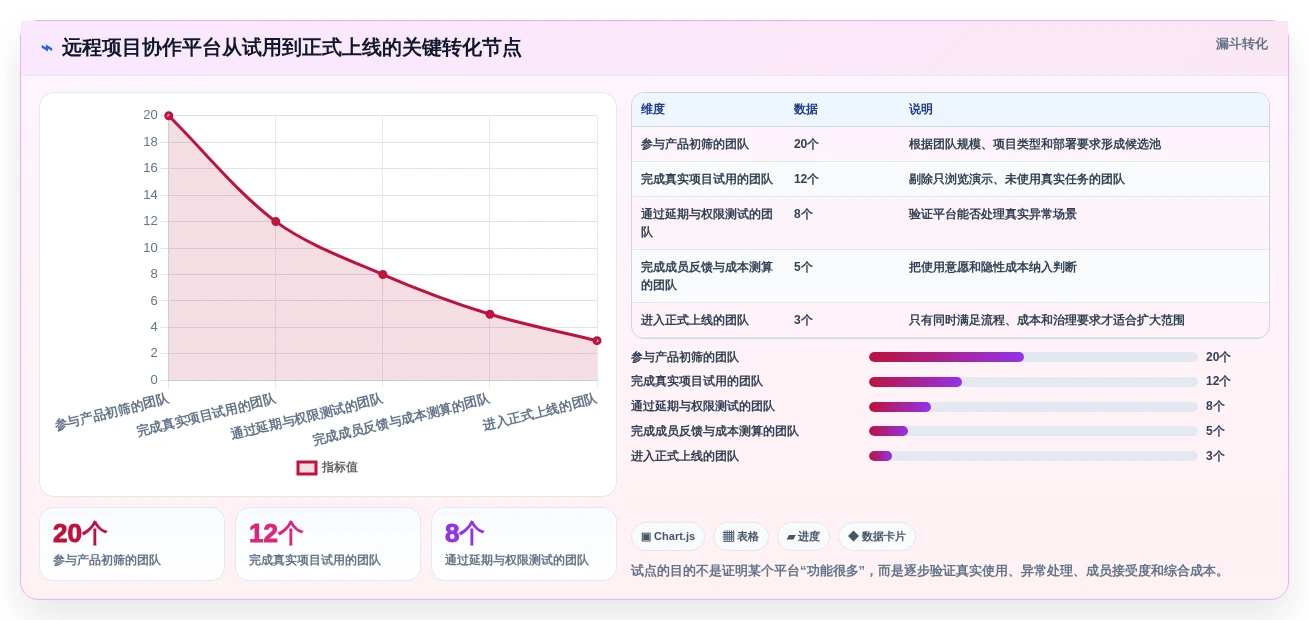Click the progress bar for 完成成员反馈与成本测算的团队

pyautogui.click(x=1033, y=431)
